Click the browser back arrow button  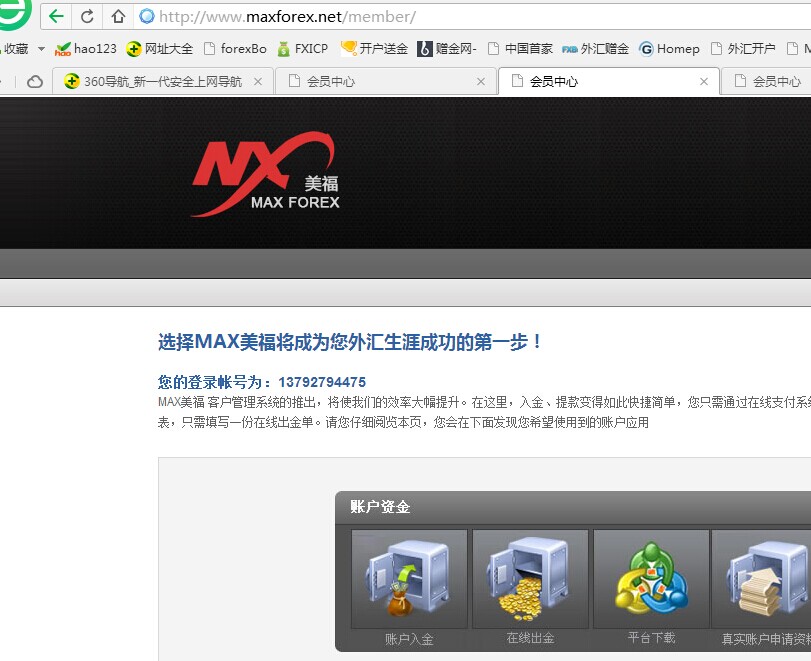click(56, 17)
